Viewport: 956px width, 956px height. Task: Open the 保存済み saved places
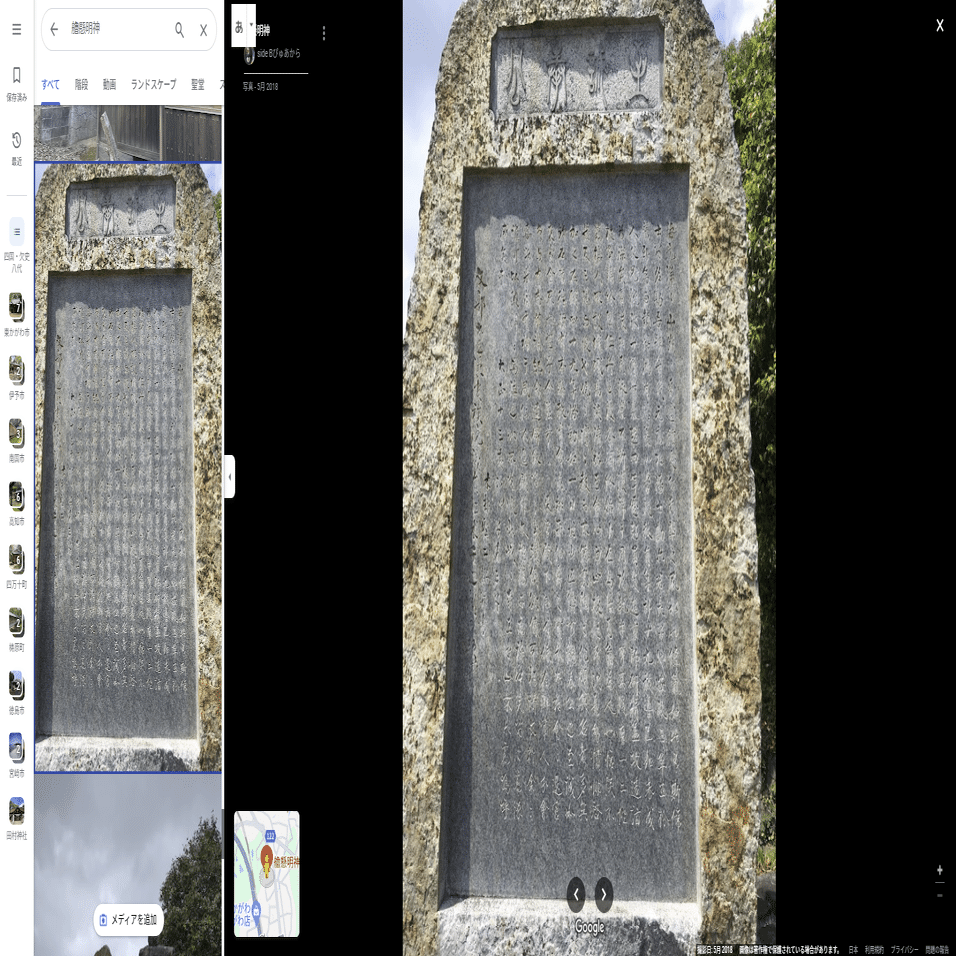[x=16, y=84]
